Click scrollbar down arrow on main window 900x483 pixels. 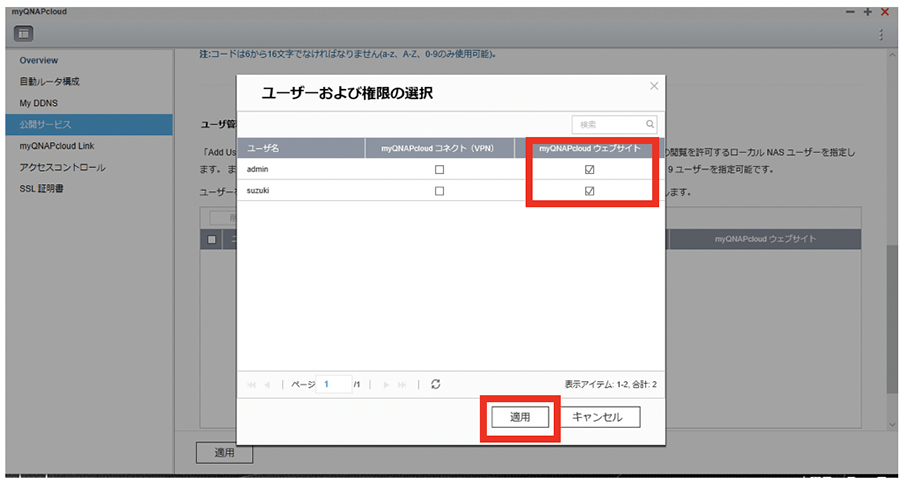tap(891, 424)
